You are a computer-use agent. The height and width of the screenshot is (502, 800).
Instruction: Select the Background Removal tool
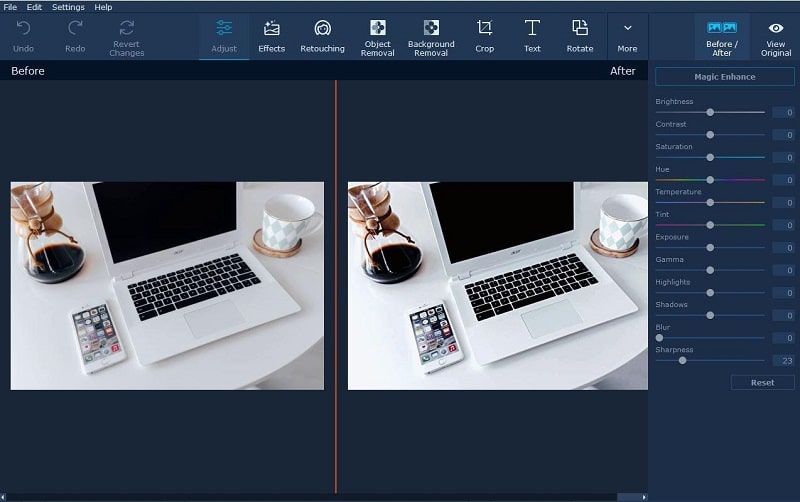coord(431,29)
